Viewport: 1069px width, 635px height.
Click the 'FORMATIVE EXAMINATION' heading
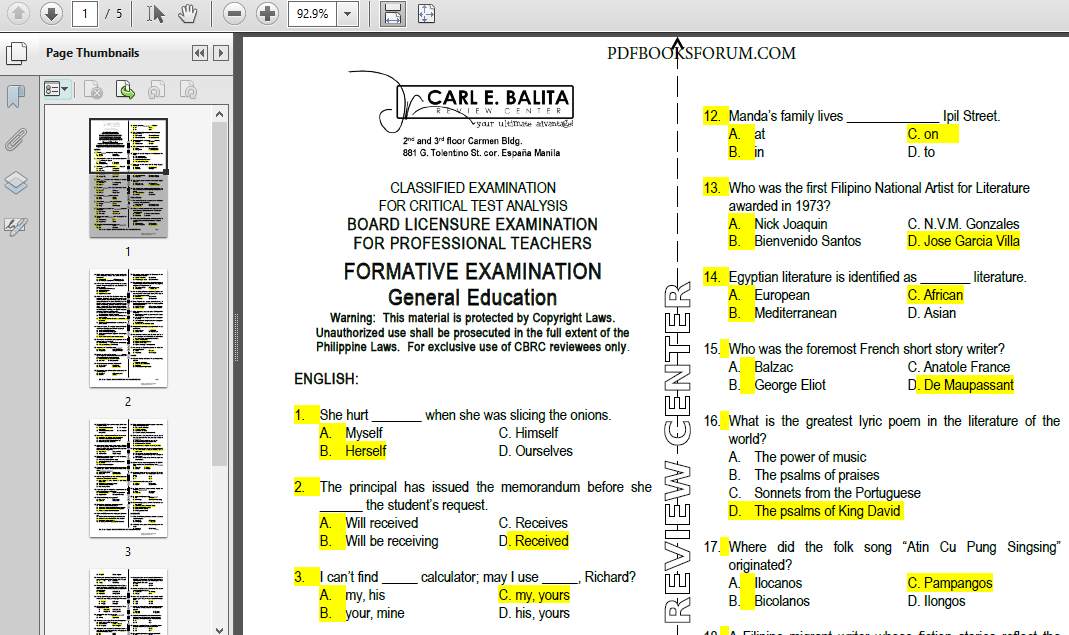click(x=472, y=271)
